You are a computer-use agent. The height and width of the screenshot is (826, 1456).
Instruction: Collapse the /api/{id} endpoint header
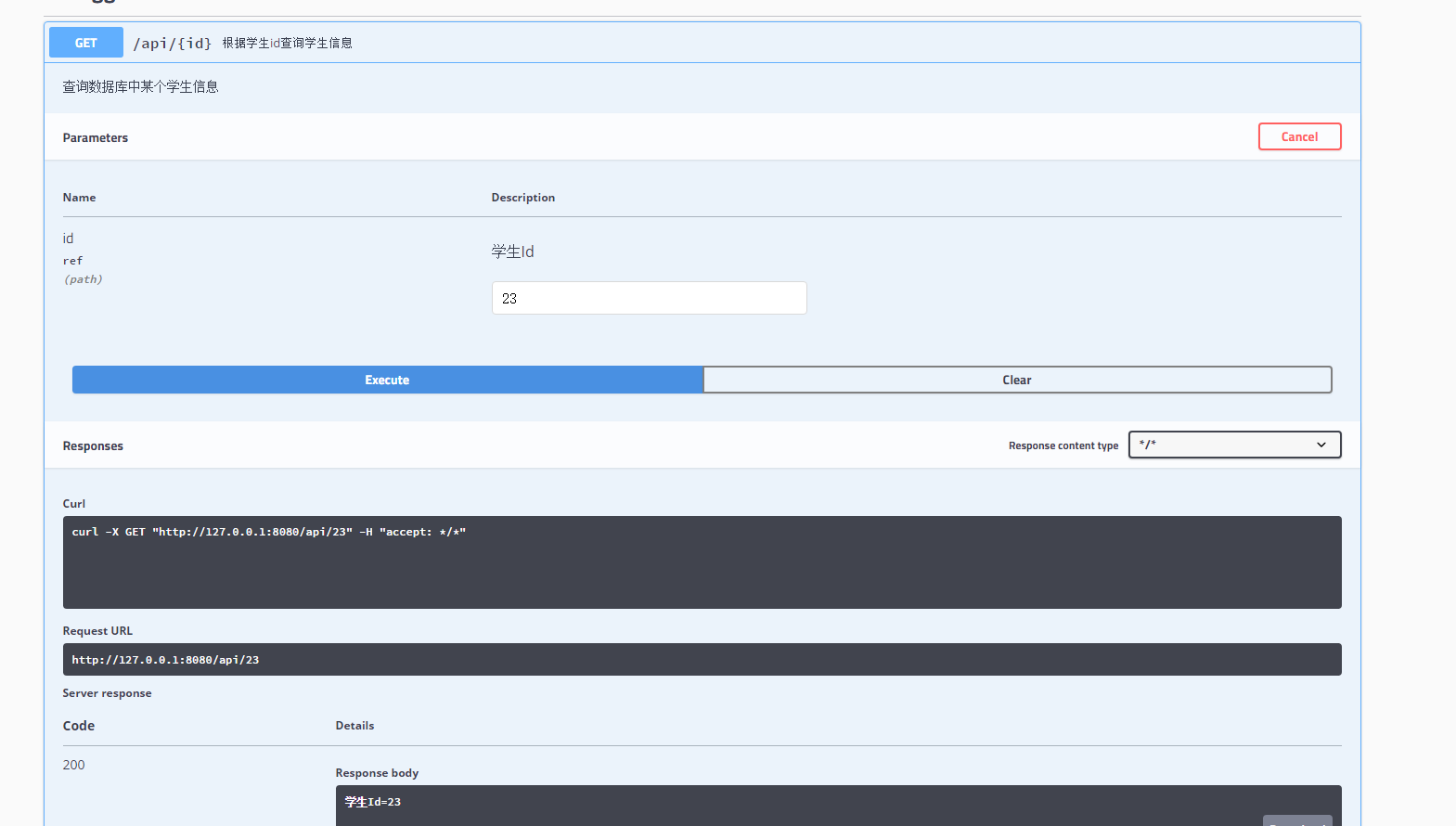[x=702, y=43]
